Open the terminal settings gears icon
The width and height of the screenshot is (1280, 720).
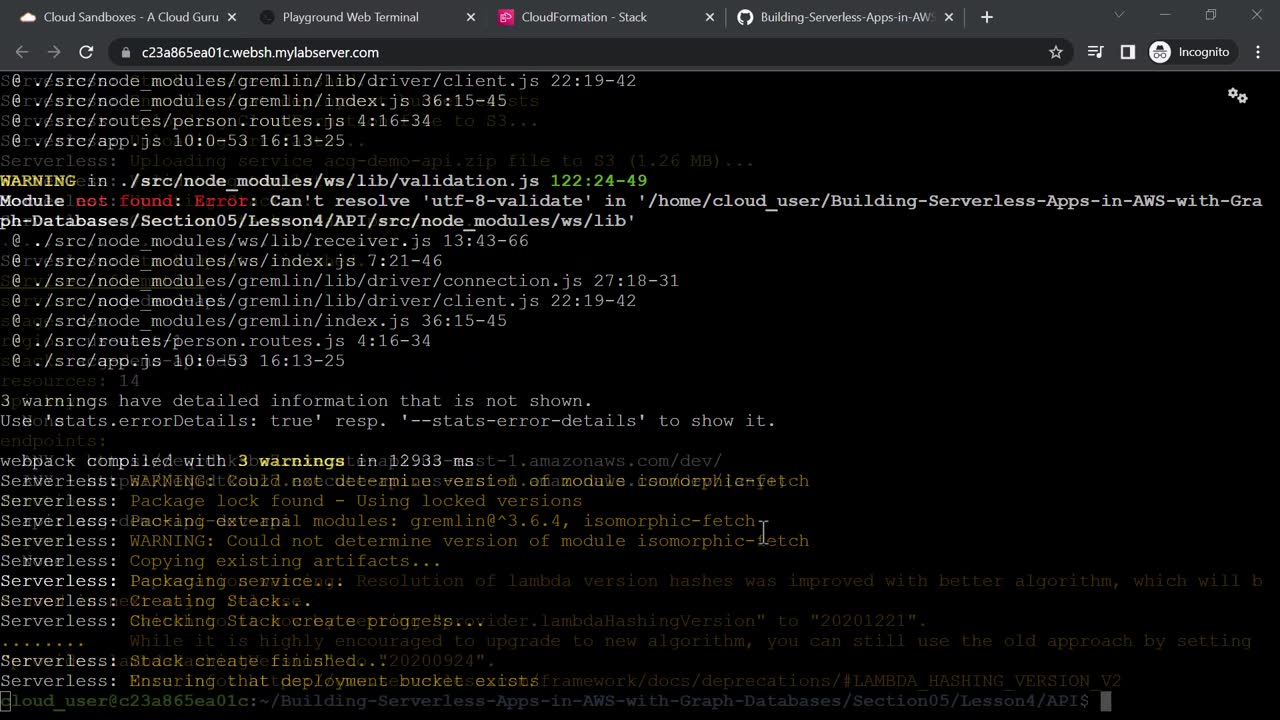click(x=1237, y=96)
